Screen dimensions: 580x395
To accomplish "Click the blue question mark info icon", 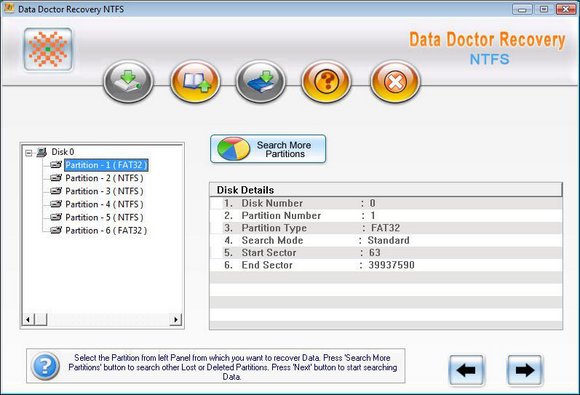I will tap(45, 366).
